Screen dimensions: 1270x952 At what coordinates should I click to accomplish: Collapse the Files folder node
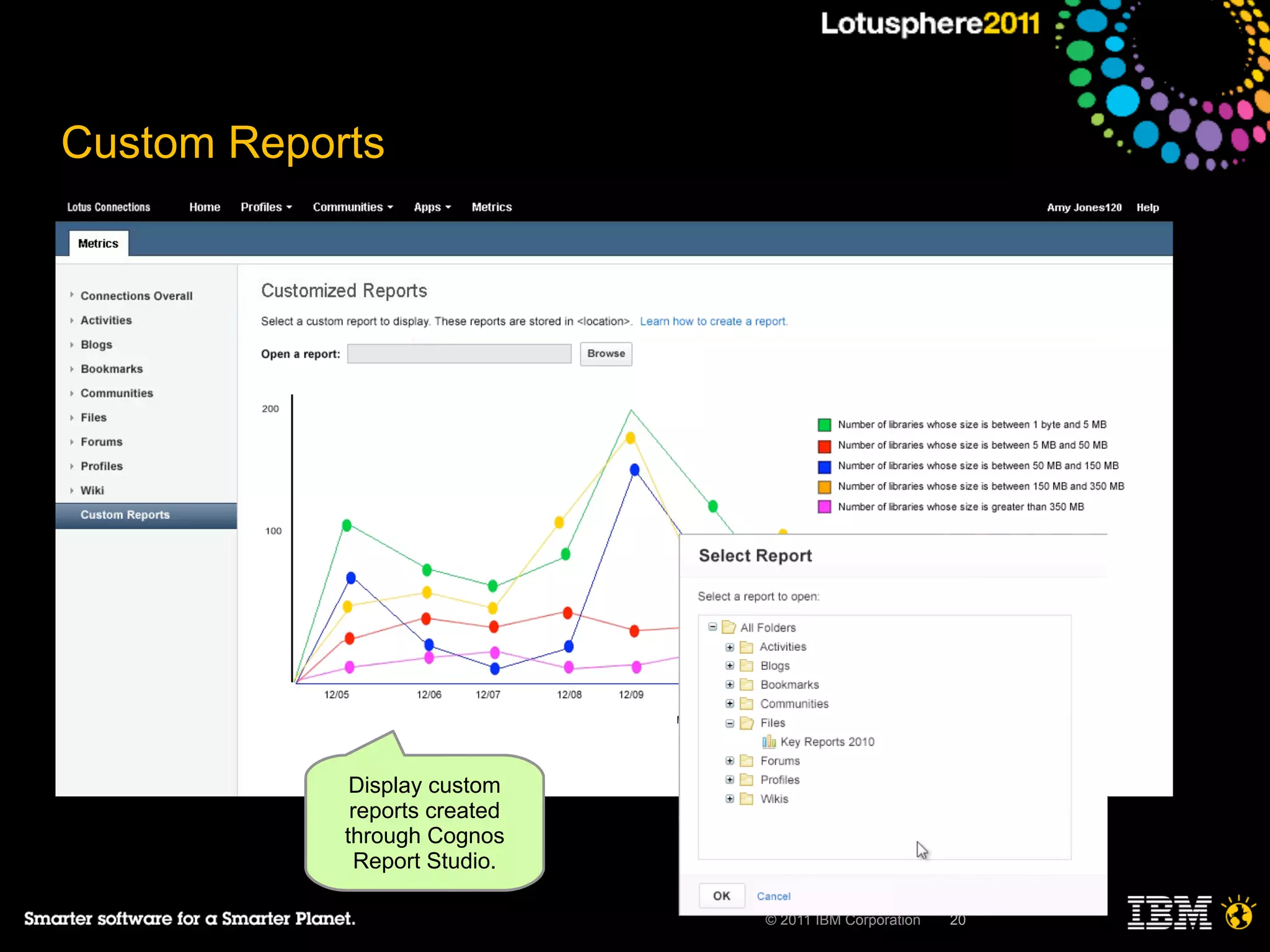tap(730, 723)
